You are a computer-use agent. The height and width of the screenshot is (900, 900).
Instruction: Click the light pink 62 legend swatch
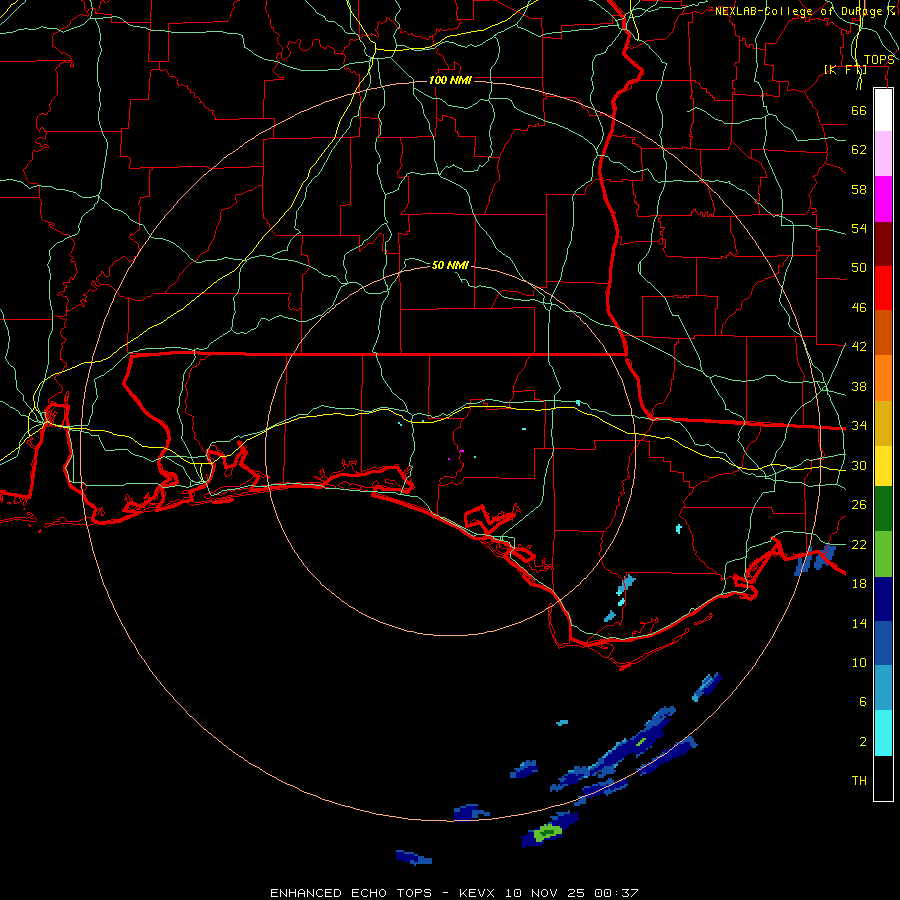883,154
